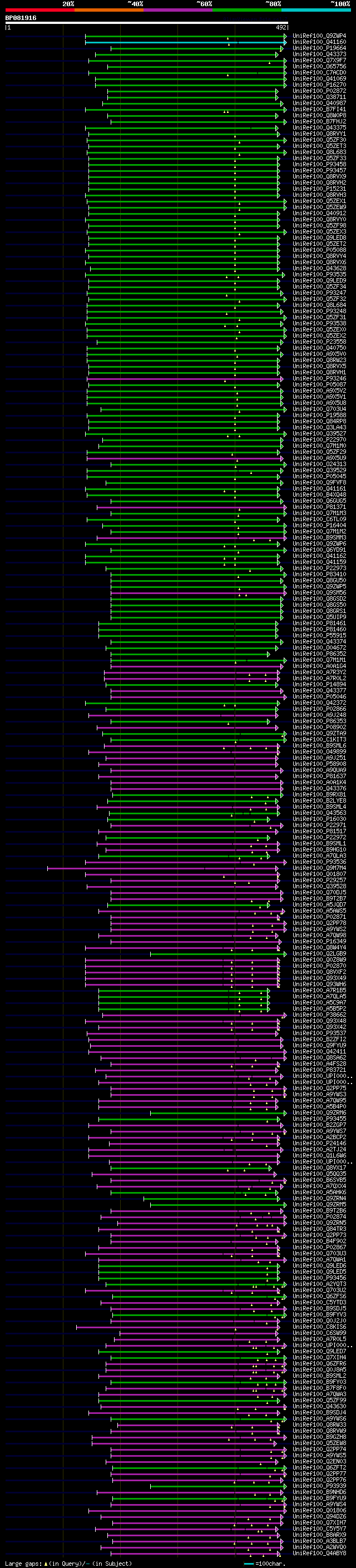This screenshot has width=356, height=1568.
Task: Select the UniRef100_Q9LED8 label
Action: (319, 238)
